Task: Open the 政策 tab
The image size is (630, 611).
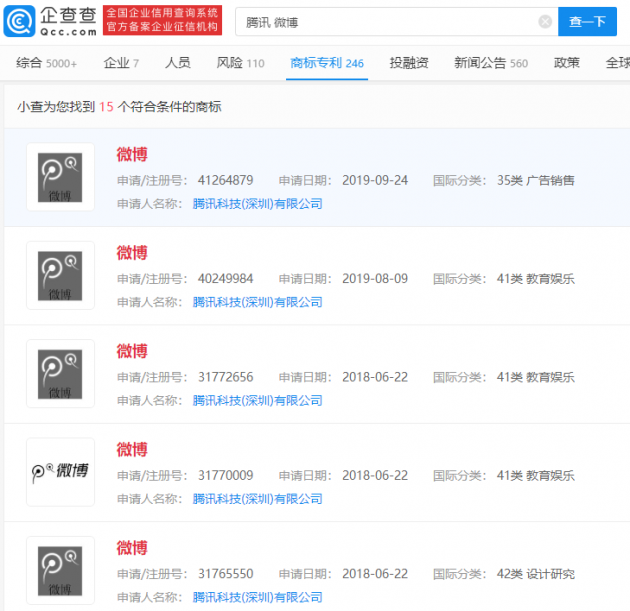Action: click(567, 63)
